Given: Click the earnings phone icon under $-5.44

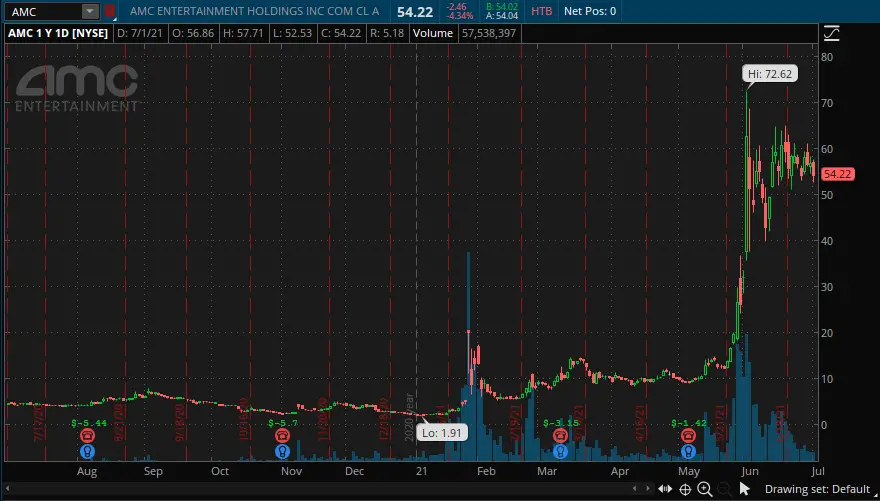Looking at the screenshot, I should pos(87,435).
